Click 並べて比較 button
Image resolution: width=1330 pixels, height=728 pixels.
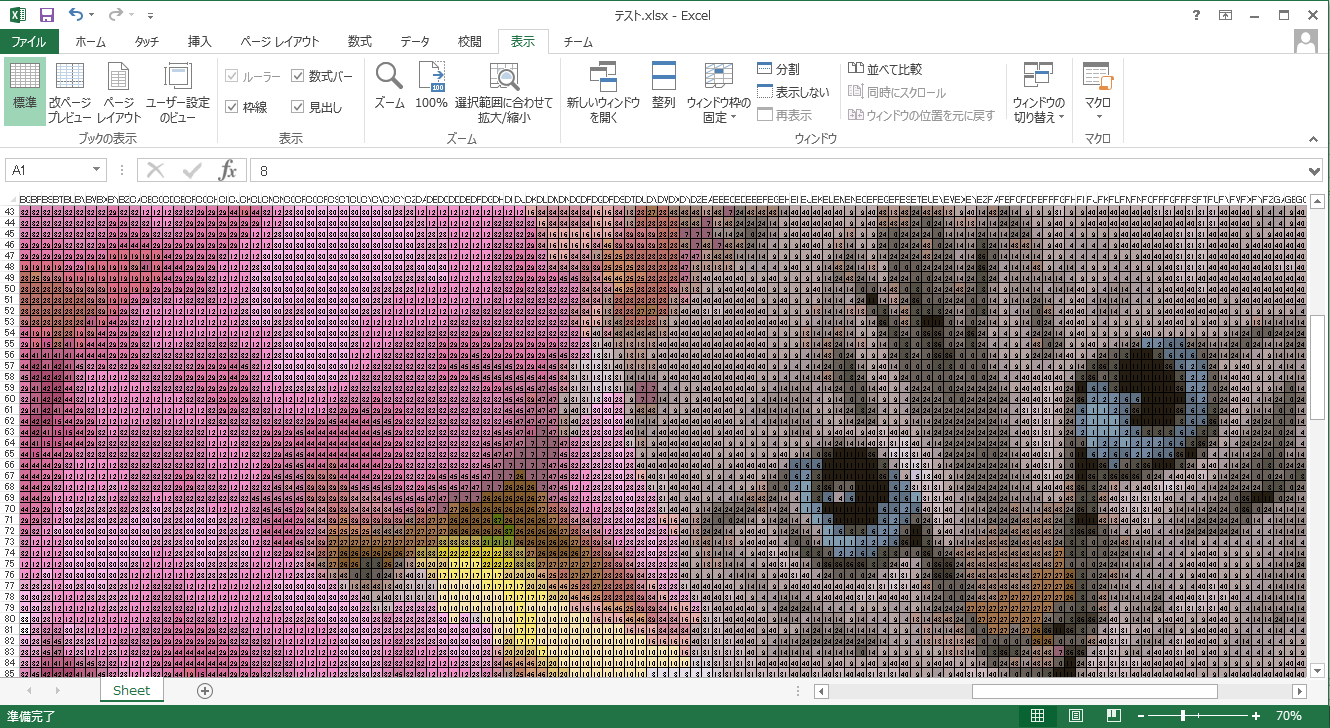885,69
